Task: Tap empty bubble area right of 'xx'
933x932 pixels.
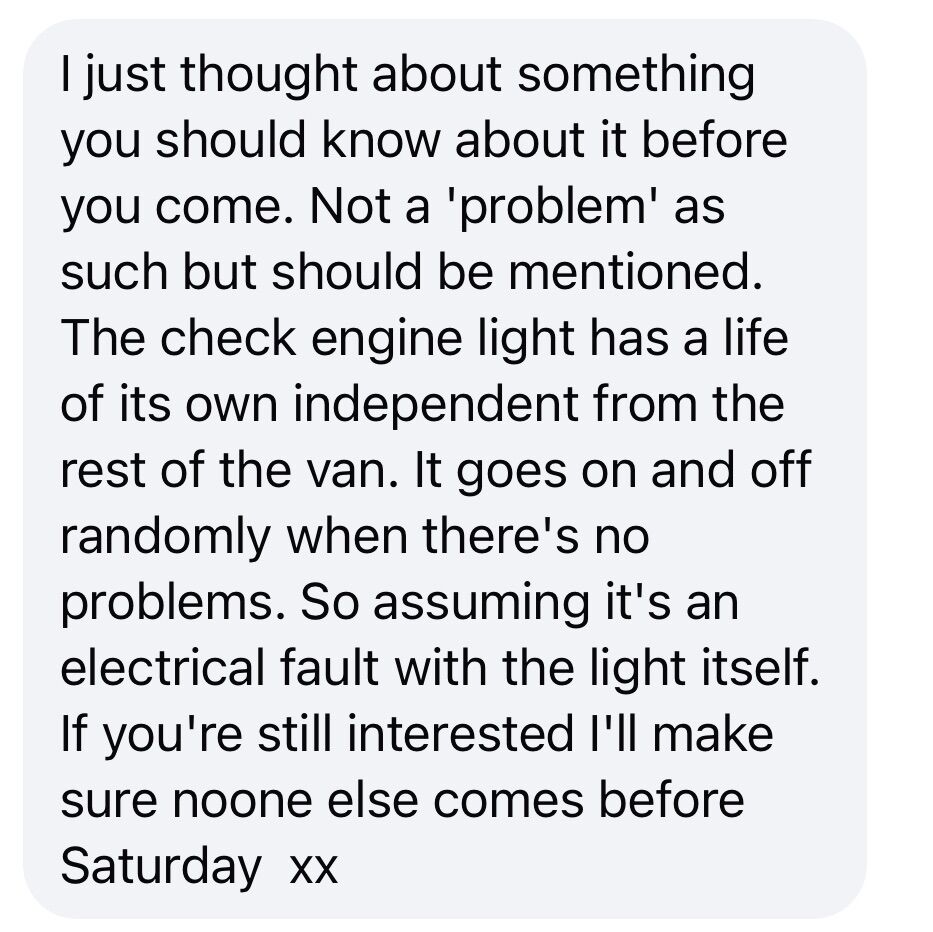Action: click(x=595, y=869)
